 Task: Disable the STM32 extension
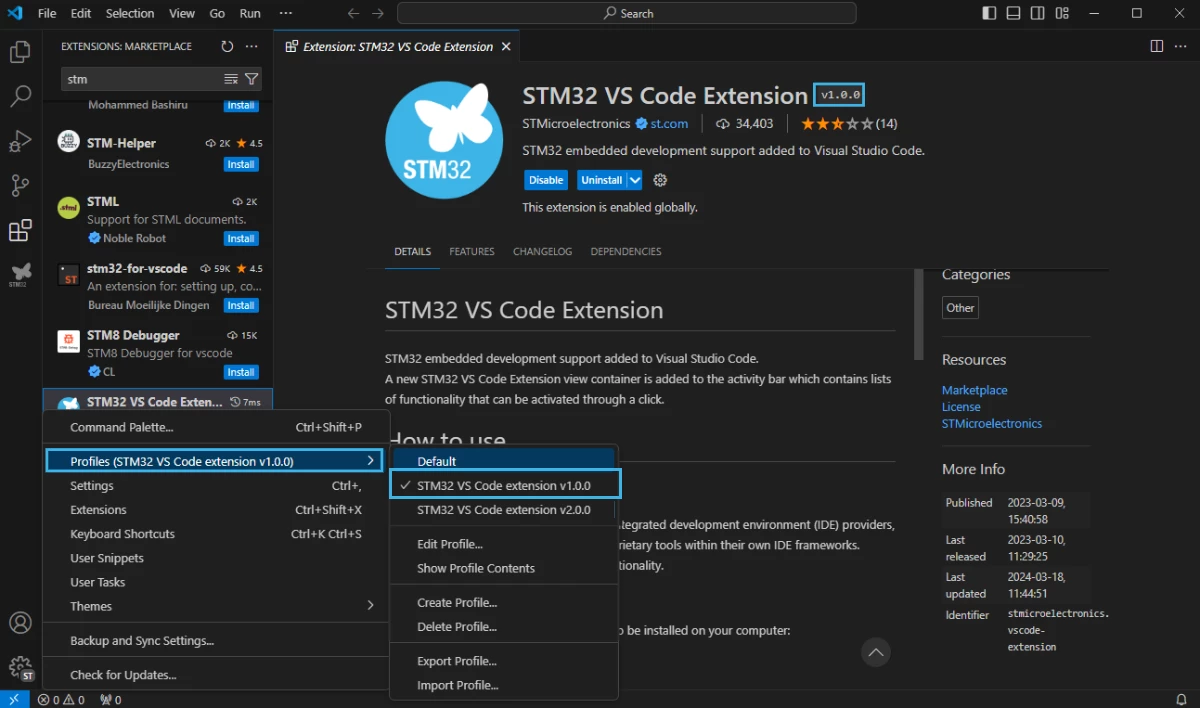(x=546, y=180)
